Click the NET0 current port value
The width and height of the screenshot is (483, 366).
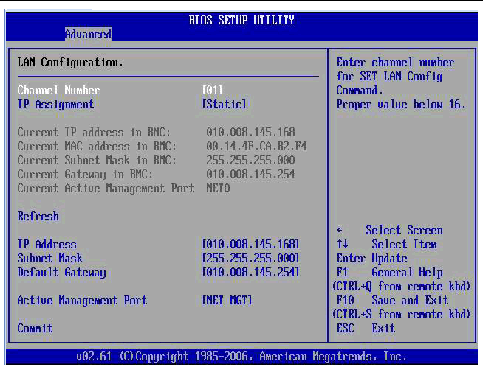point(218,188)
